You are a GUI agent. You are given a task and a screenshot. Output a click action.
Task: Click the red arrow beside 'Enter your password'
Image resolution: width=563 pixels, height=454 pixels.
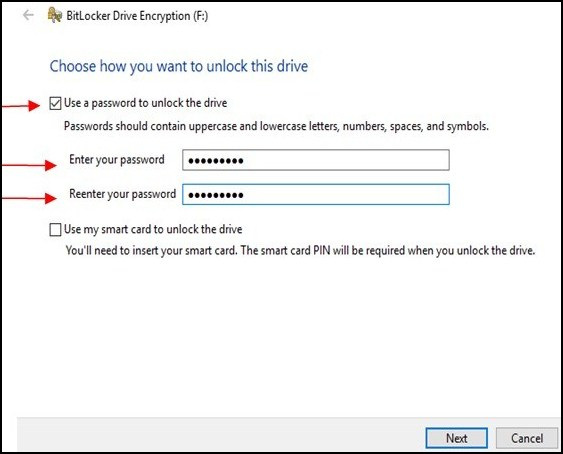30,165
